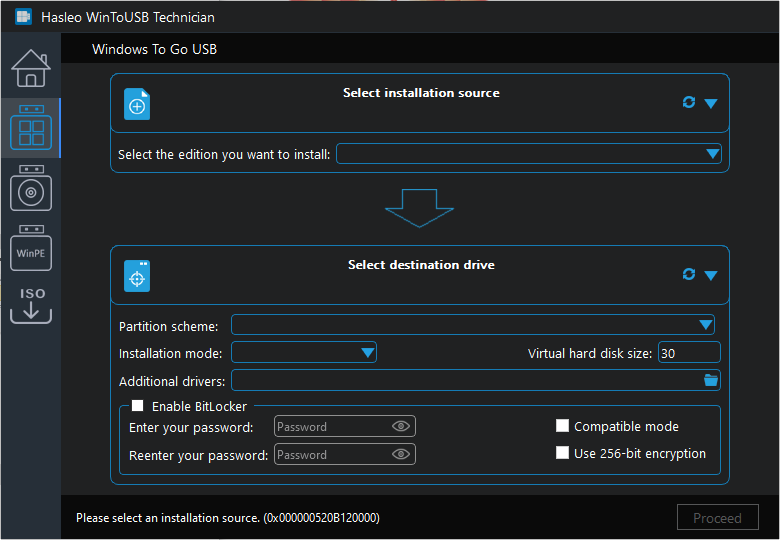
Task: Expand the installation source selection arrow
Action: click(x=711, y=103)
